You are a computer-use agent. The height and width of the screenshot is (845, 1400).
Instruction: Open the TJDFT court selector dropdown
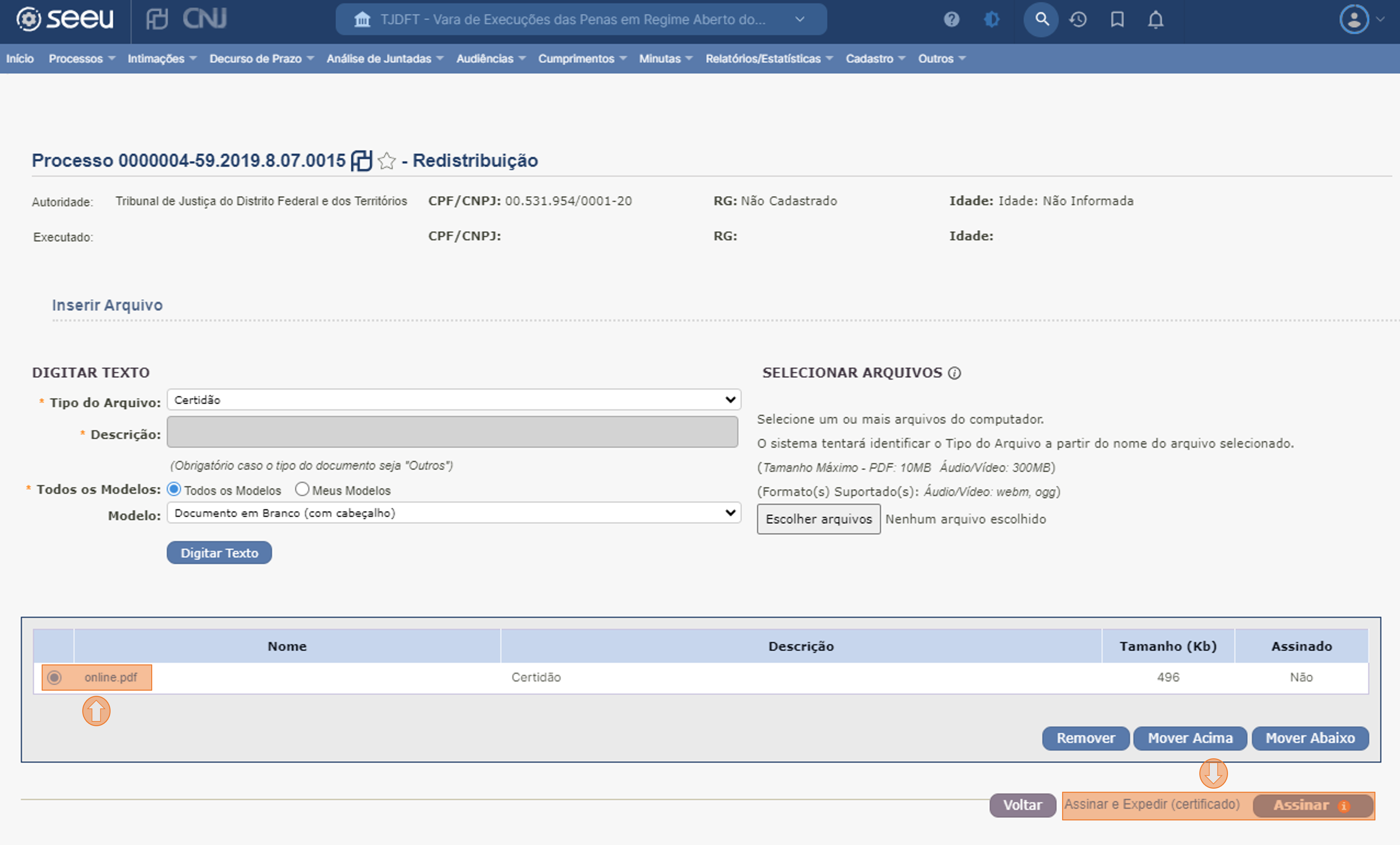pos(581,19)
